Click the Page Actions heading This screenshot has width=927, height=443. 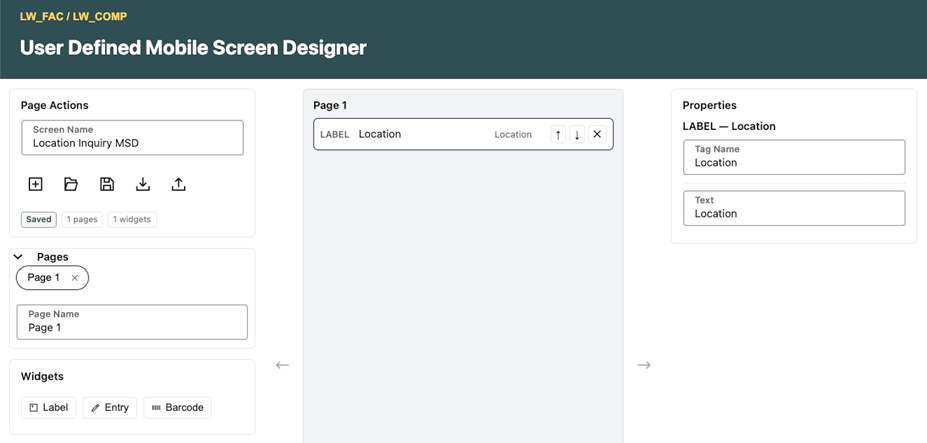tap(54, 105)
